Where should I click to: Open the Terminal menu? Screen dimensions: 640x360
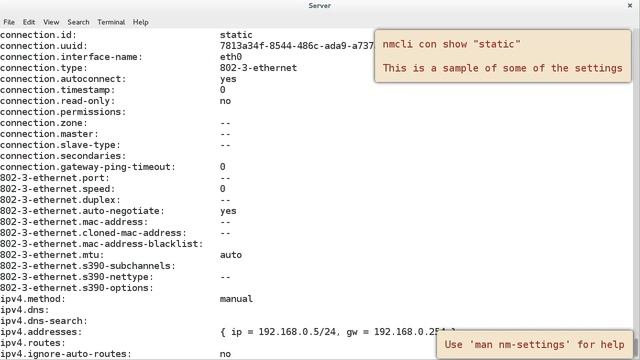pos(111,22)
